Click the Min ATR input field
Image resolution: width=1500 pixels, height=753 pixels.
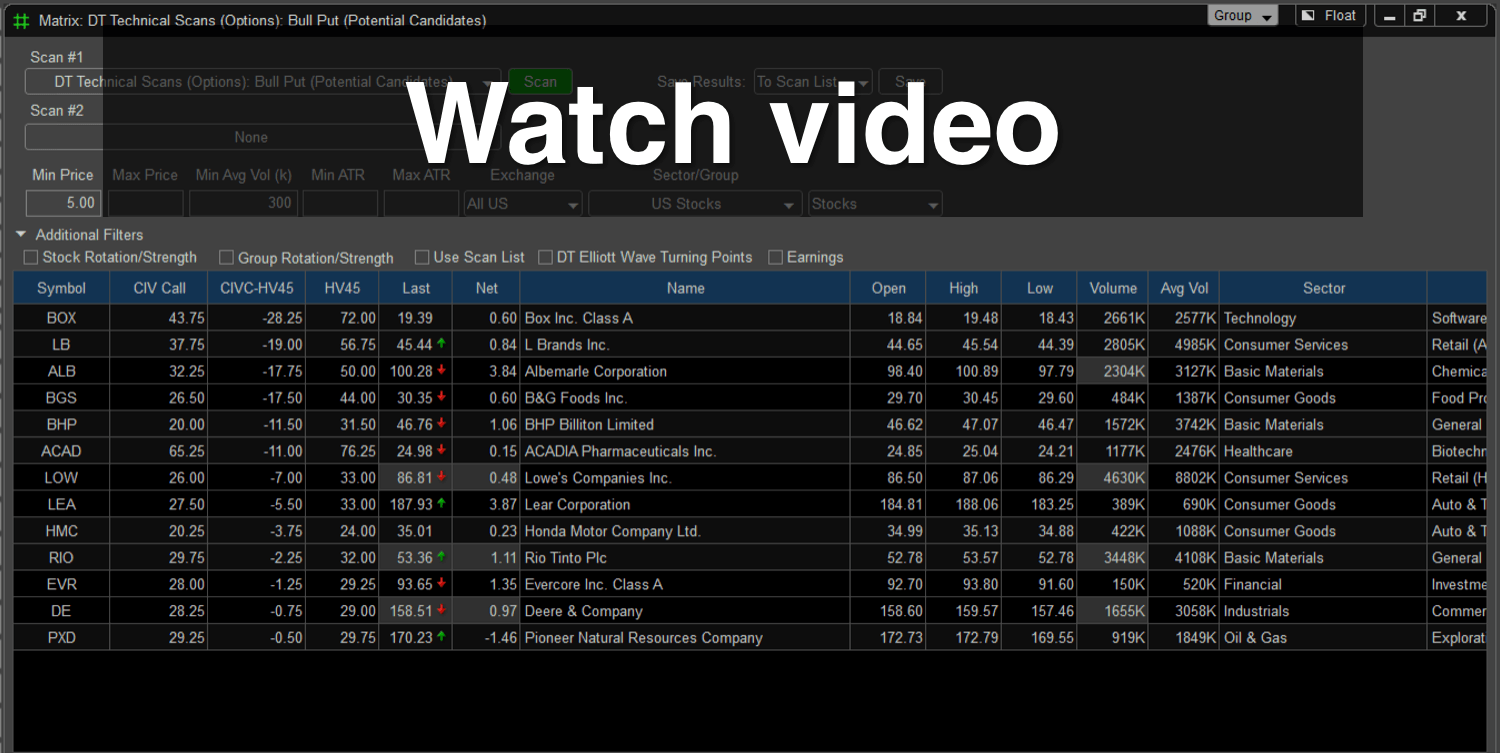click(x=340, y=203)
